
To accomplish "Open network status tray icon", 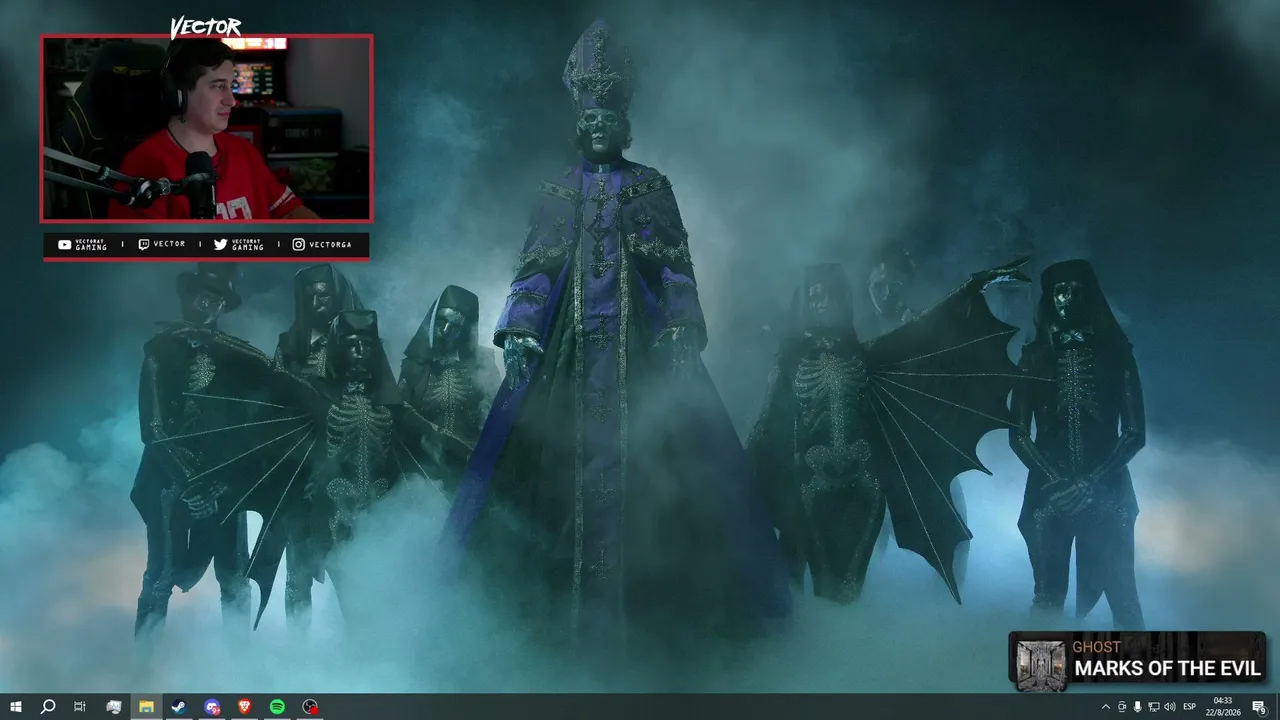I will pos(1153,707).
